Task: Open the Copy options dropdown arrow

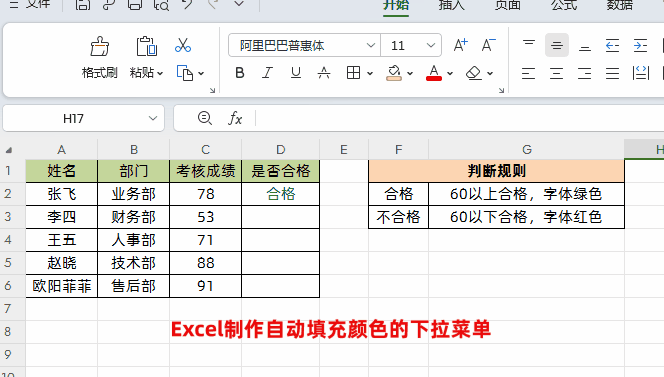Action: click(x=201, y=74)
